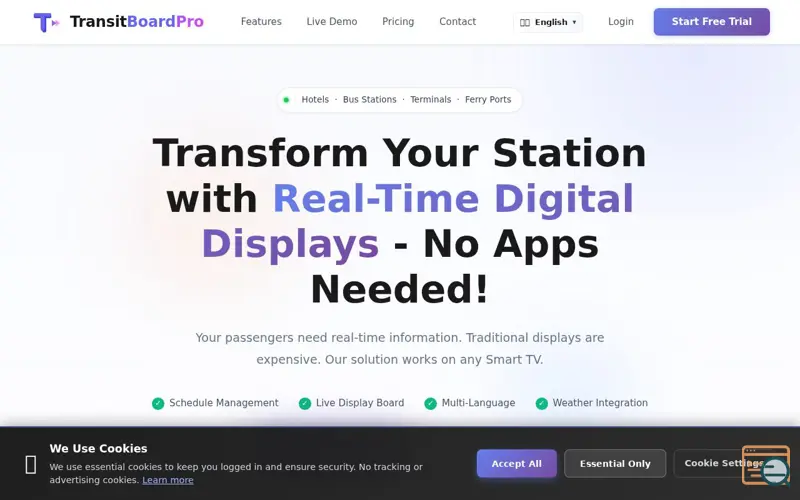Click the Weather Integration checkmark icon
The height and width of the screenshot is (500, 800).
click(541, 404)
